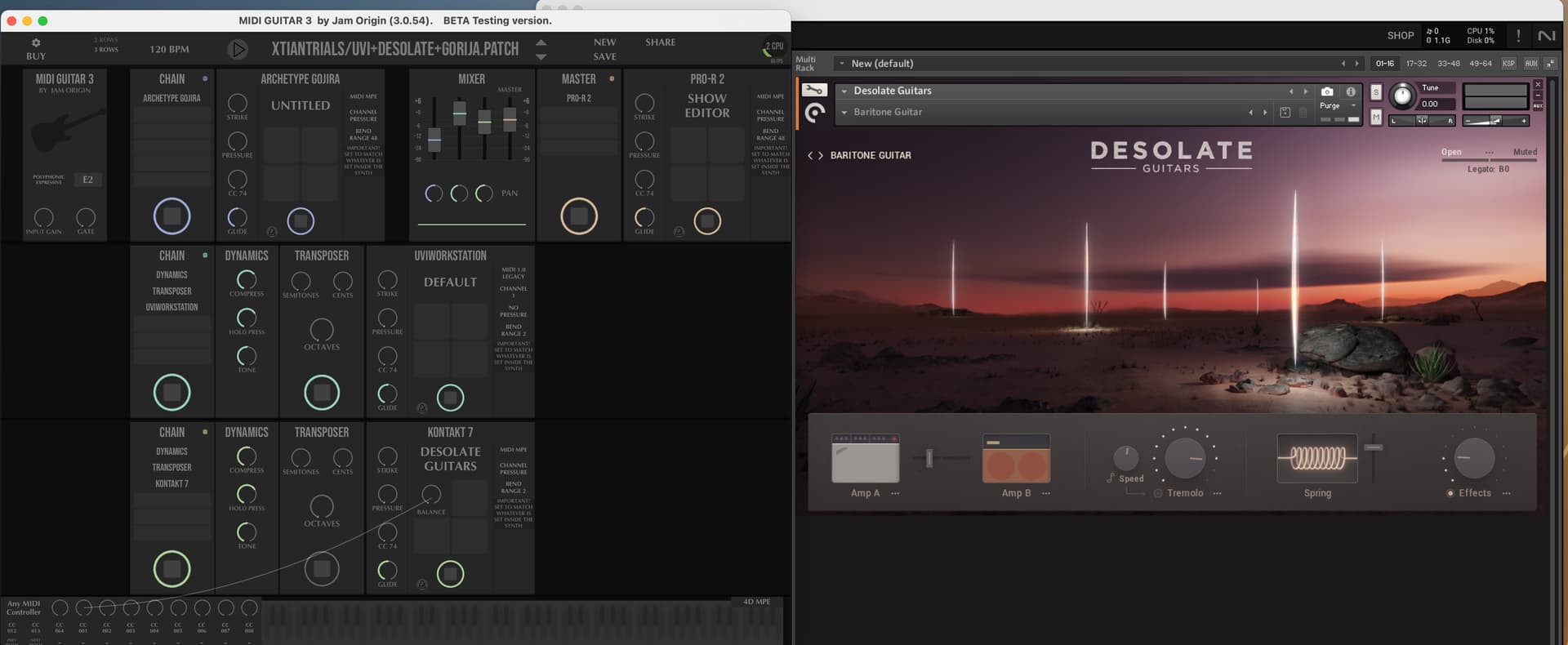Click the Archetype Gojira plugin bypass button

[301, 220]
